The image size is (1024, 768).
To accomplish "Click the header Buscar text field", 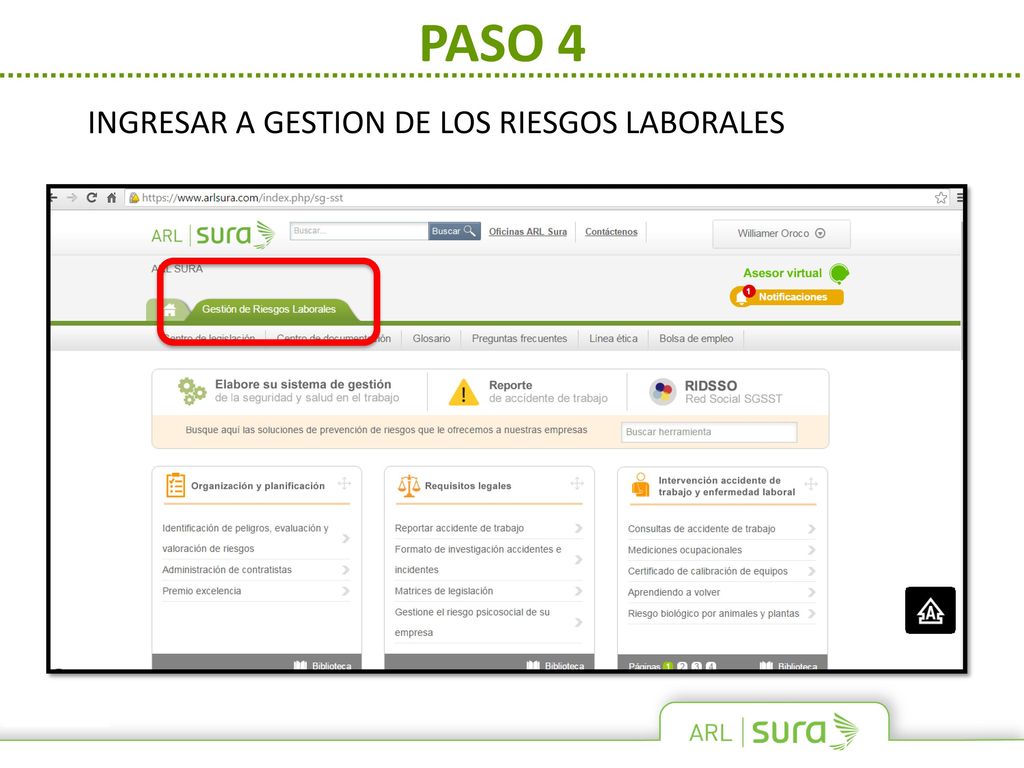I will (x=359, y=231).
